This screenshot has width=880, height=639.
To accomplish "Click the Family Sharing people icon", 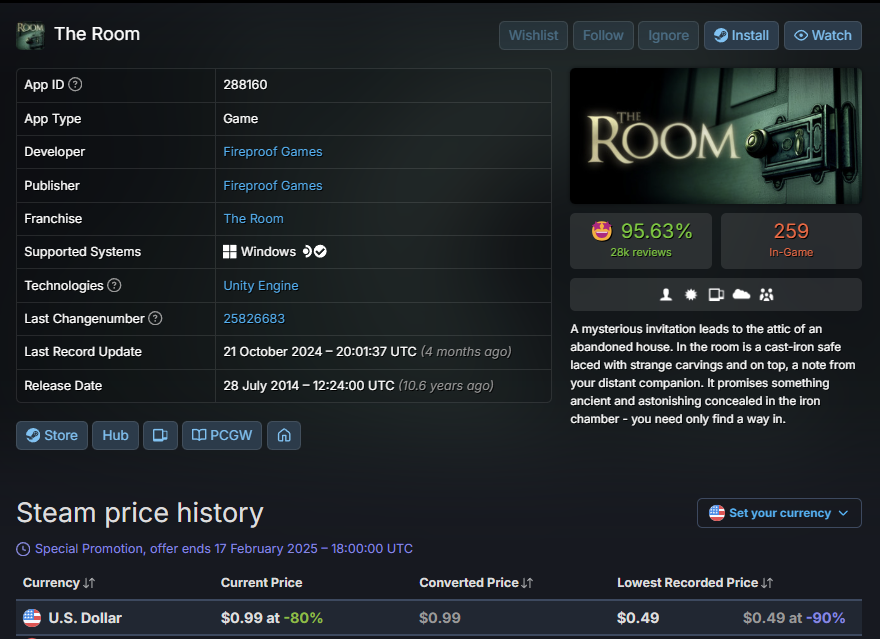I will 767,295.
